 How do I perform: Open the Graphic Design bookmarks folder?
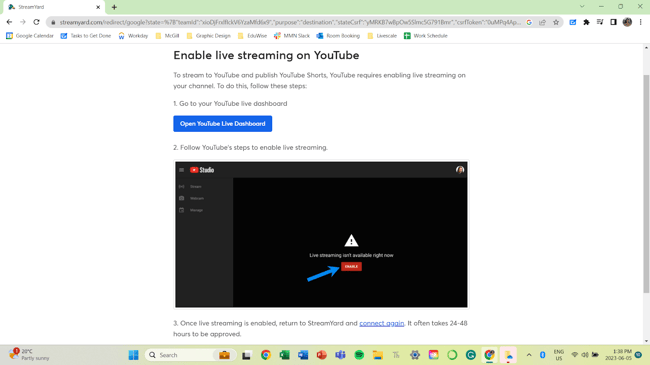point(209,36)
